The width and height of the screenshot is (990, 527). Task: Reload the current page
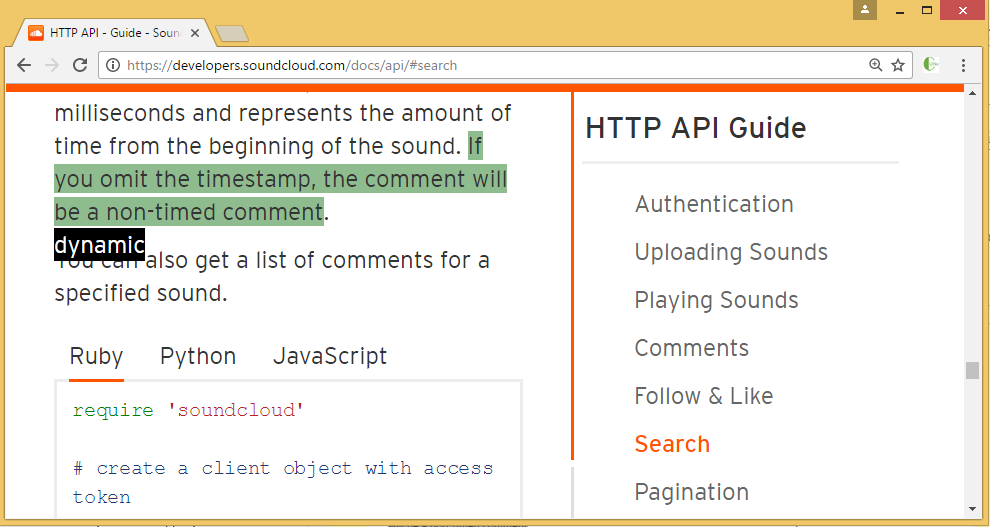(82, 65)
